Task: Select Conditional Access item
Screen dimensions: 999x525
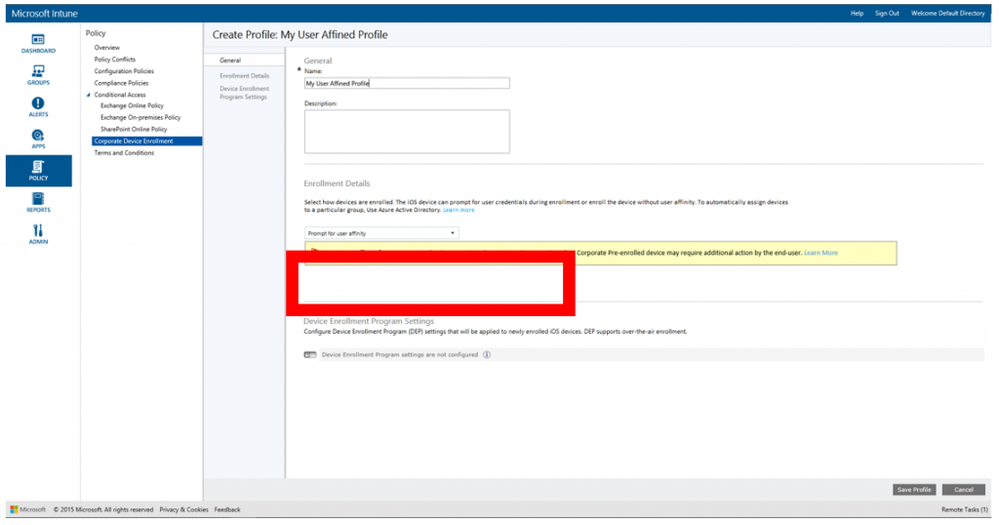Action: 120,95
